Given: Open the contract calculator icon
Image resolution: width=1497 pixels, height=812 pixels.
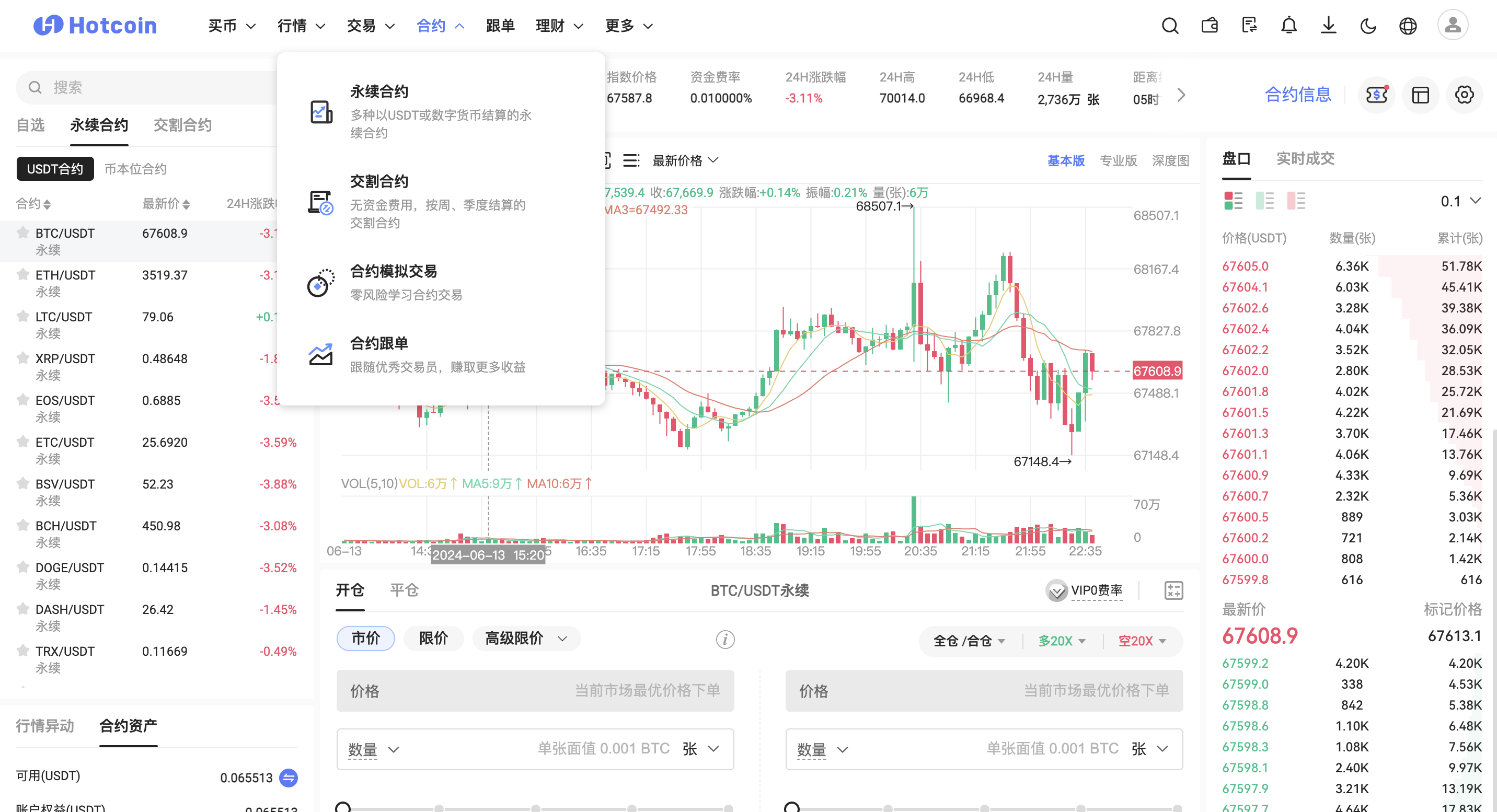Looking at the screenshot, I should tap(1173, 590).
